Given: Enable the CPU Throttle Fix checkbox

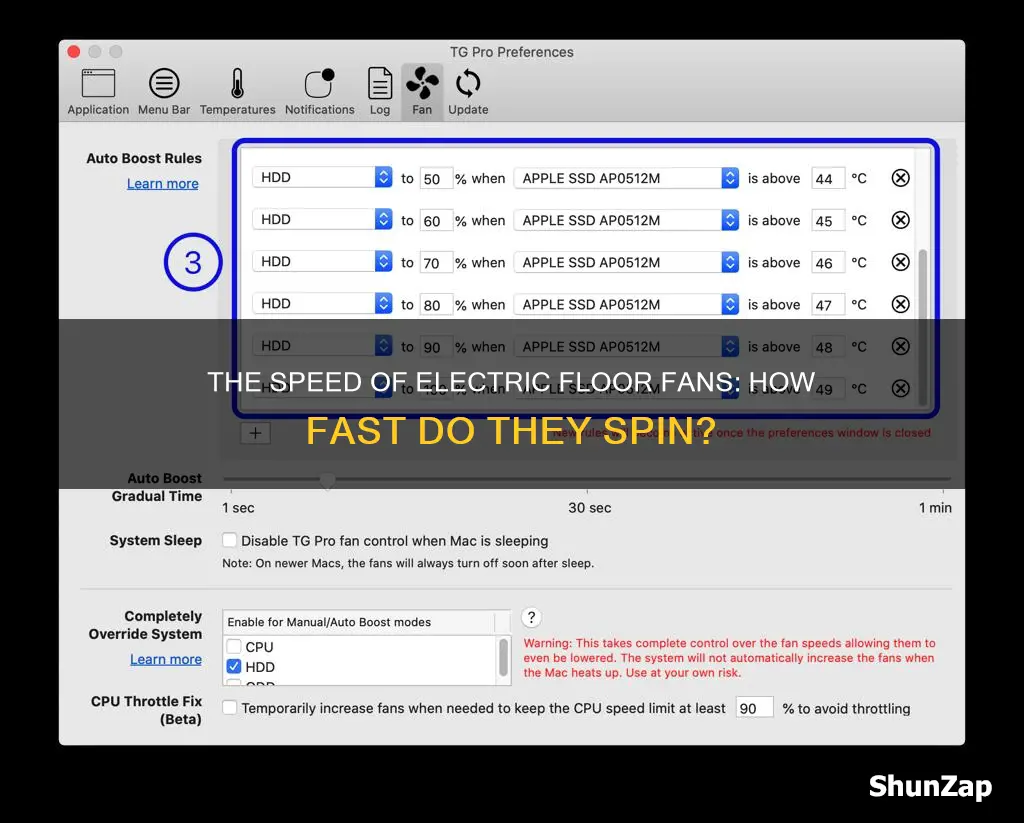Looking at the screenshot, I should [229, 707].
